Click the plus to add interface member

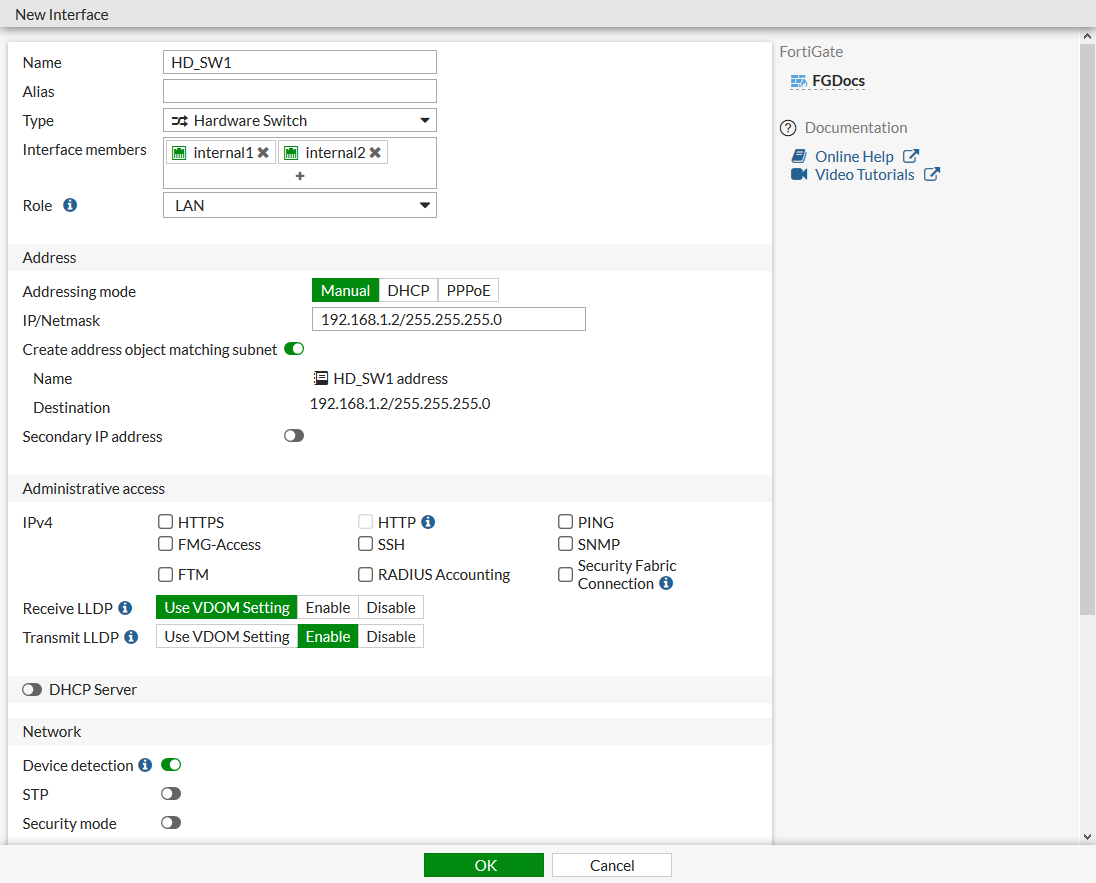coord(299,175)
